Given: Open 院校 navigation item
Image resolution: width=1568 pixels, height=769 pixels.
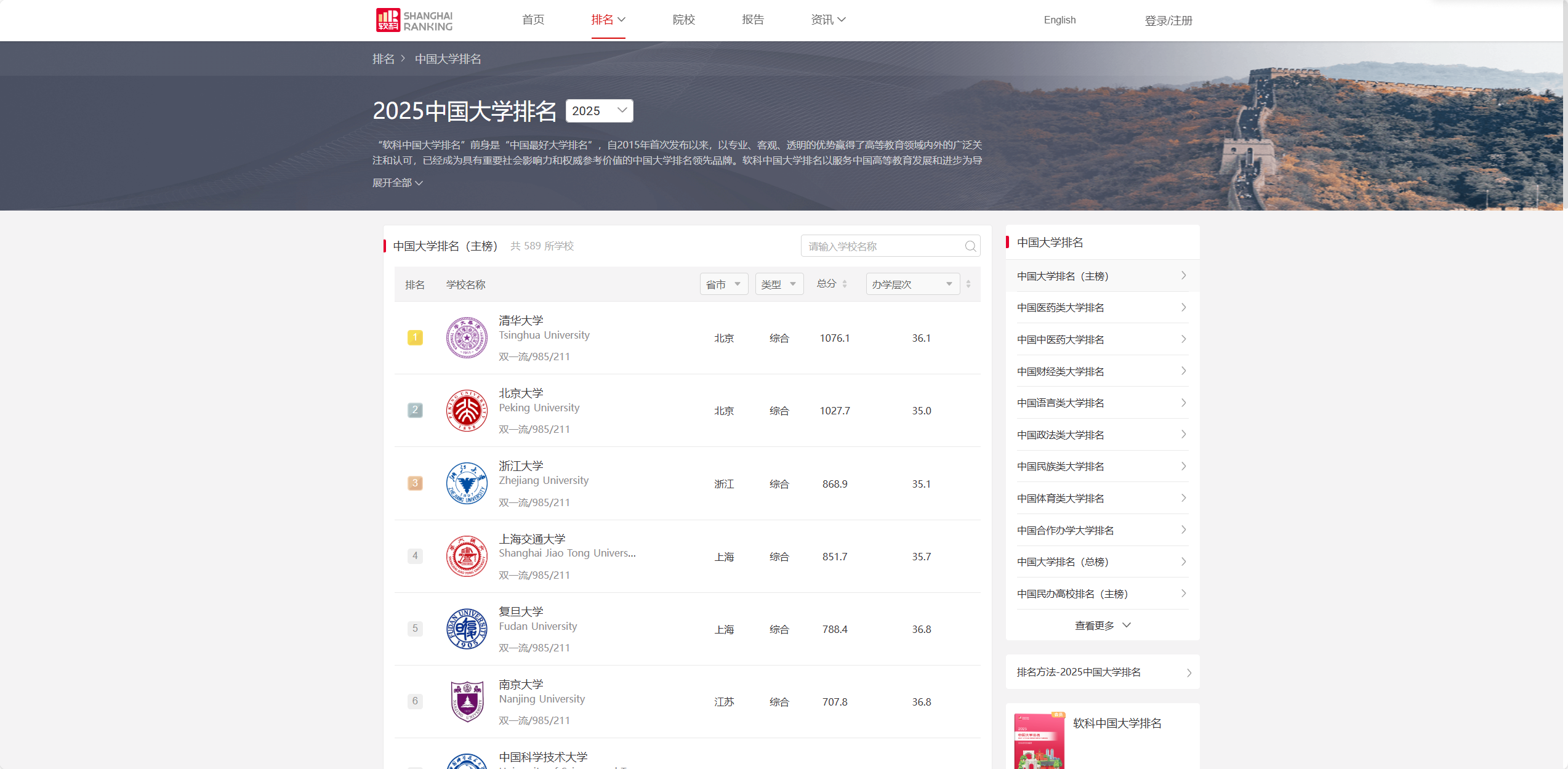Looking at the screenshot, I should click(x=683, y=20).
